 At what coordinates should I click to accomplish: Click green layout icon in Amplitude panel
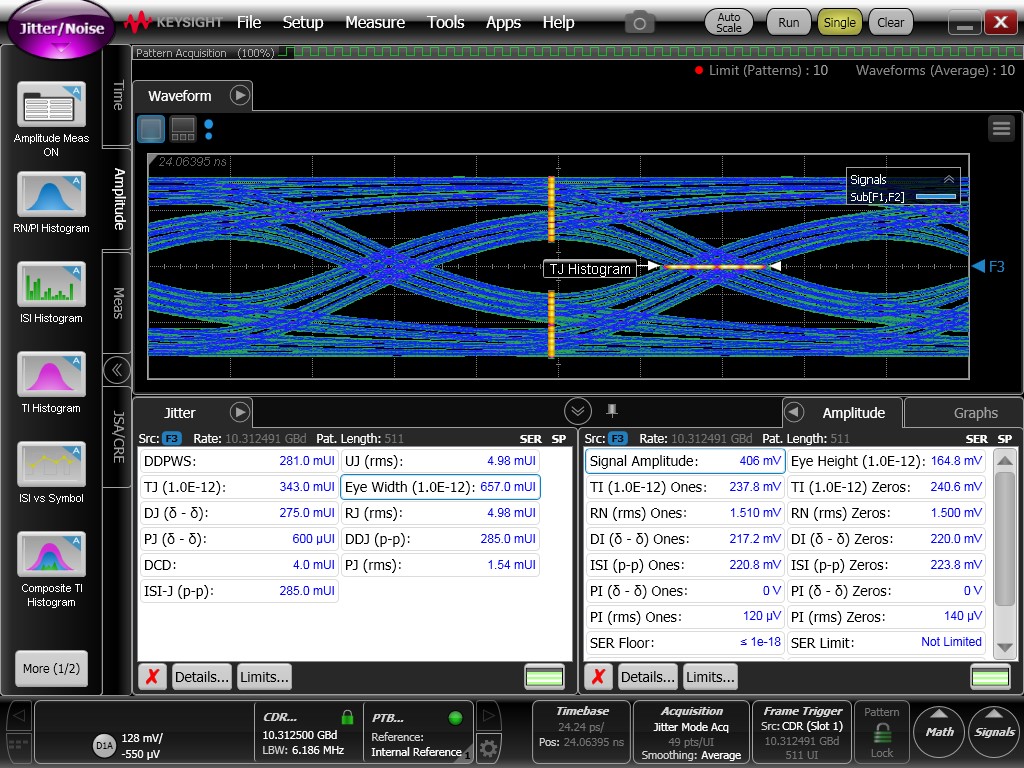(991, 677)
